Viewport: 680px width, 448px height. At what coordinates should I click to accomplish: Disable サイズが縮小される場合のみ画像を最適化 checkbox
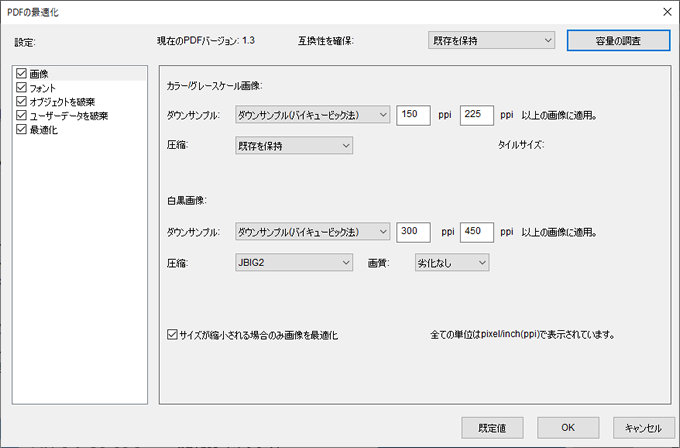coord(173,334)
